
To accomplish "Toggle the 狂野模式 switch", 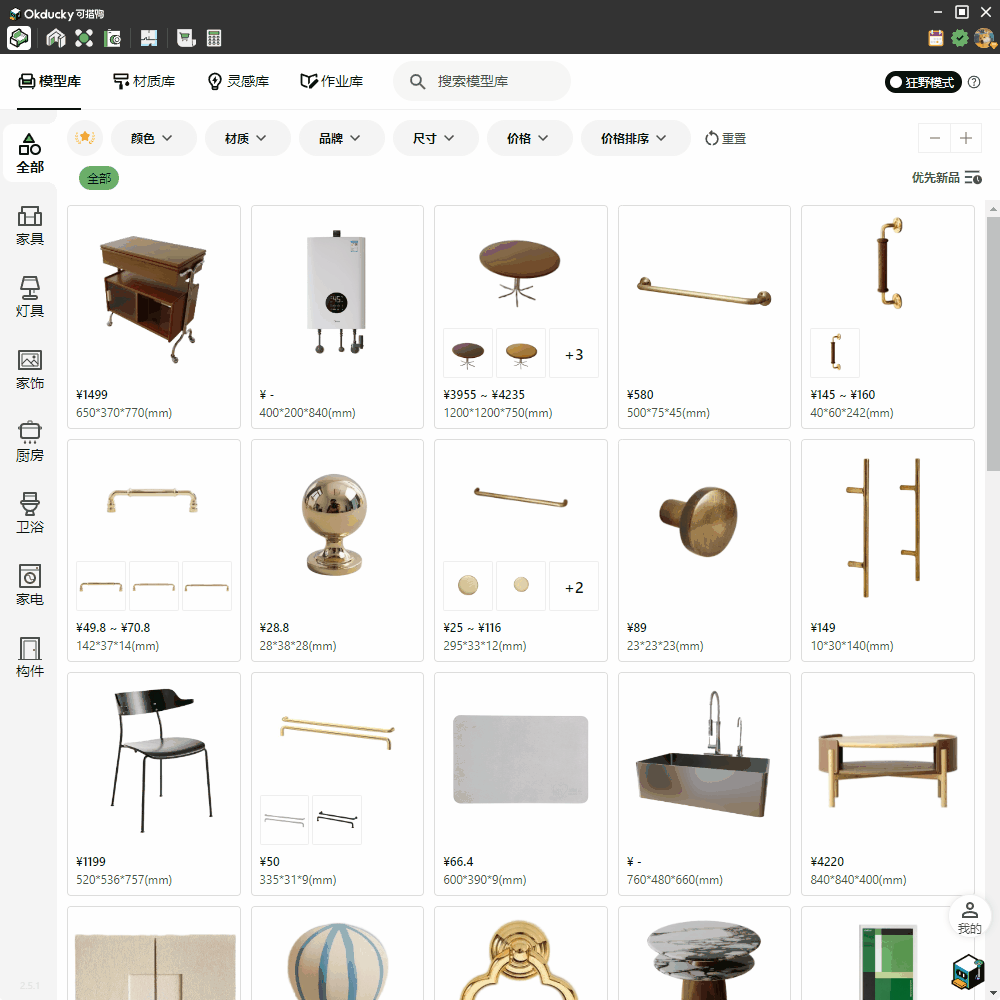I will [922, 82].
